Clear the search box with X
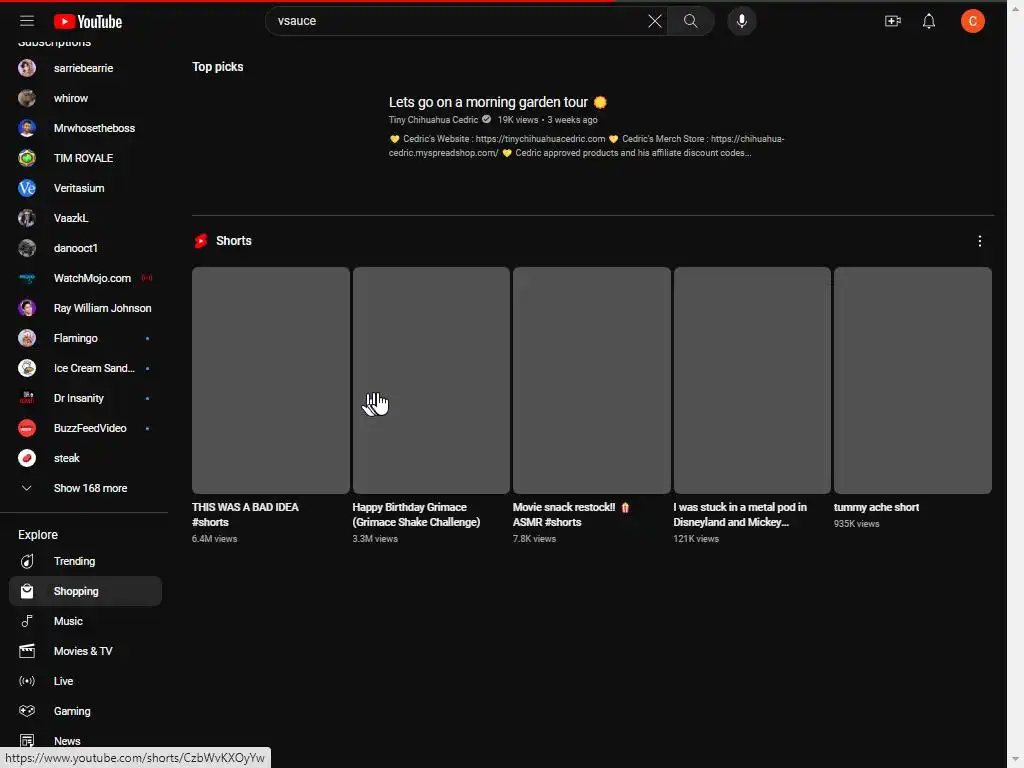The height and width of the screenshot is (768, 1024). click(654, 21)
